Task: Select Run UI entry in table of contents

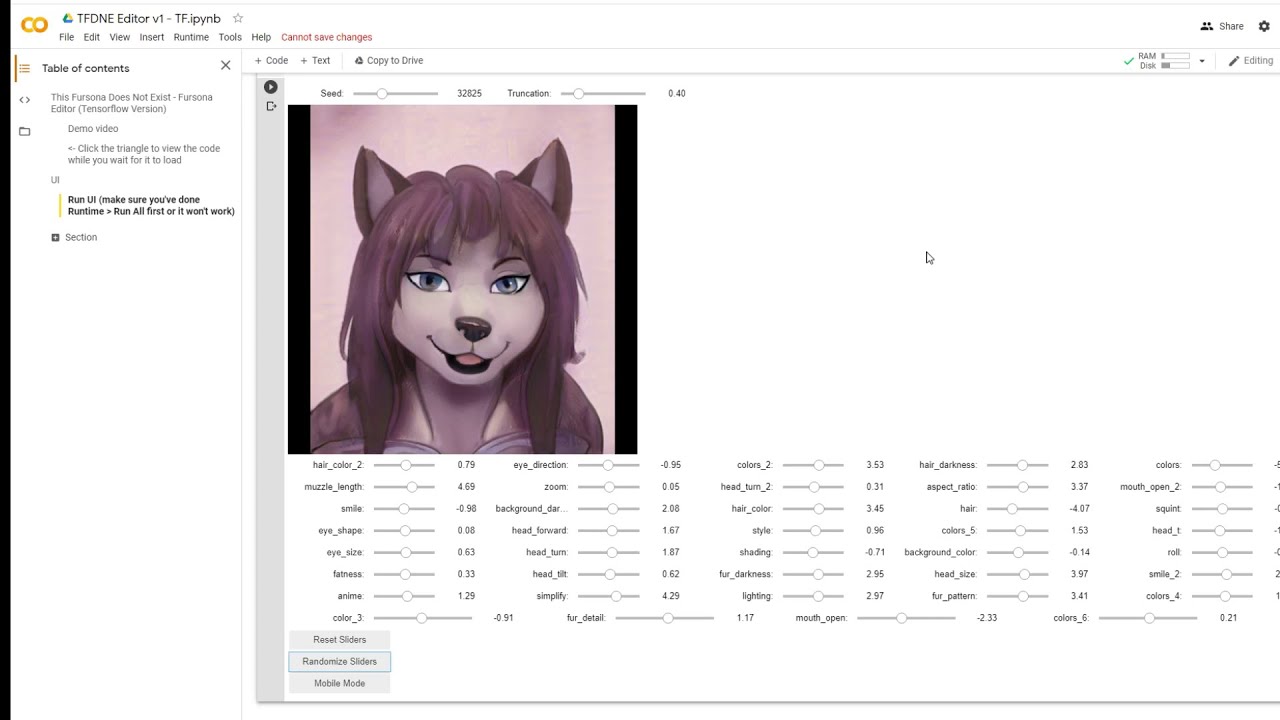Action: [x=151, y=205]
